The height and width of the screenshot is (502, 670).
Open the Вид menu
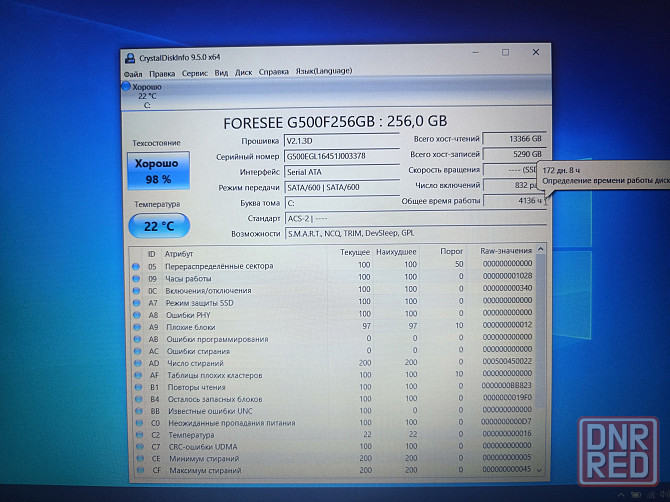point(221,73)
